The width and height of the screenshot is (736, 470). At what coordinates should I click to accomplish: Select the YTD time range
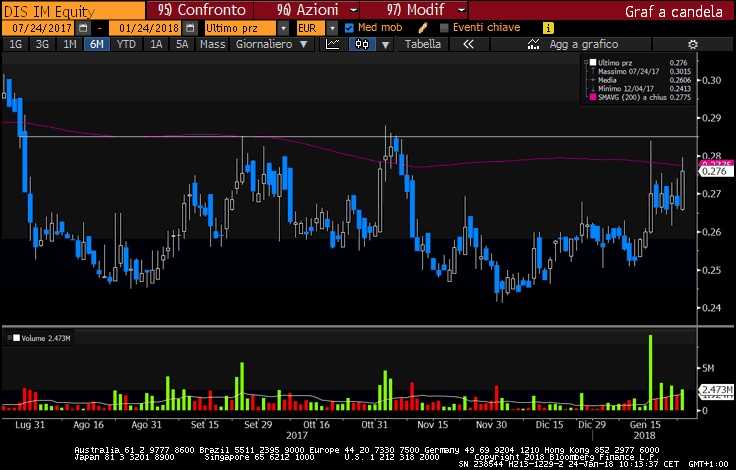[x=126, y=45]
